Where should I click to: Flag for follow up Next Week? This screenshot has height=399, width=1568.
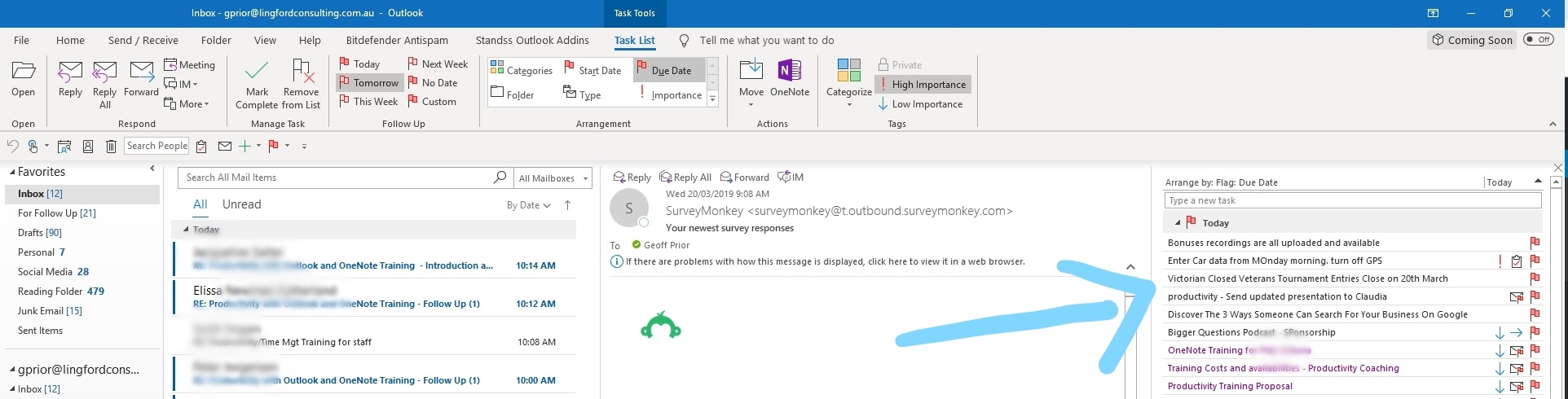438,64
